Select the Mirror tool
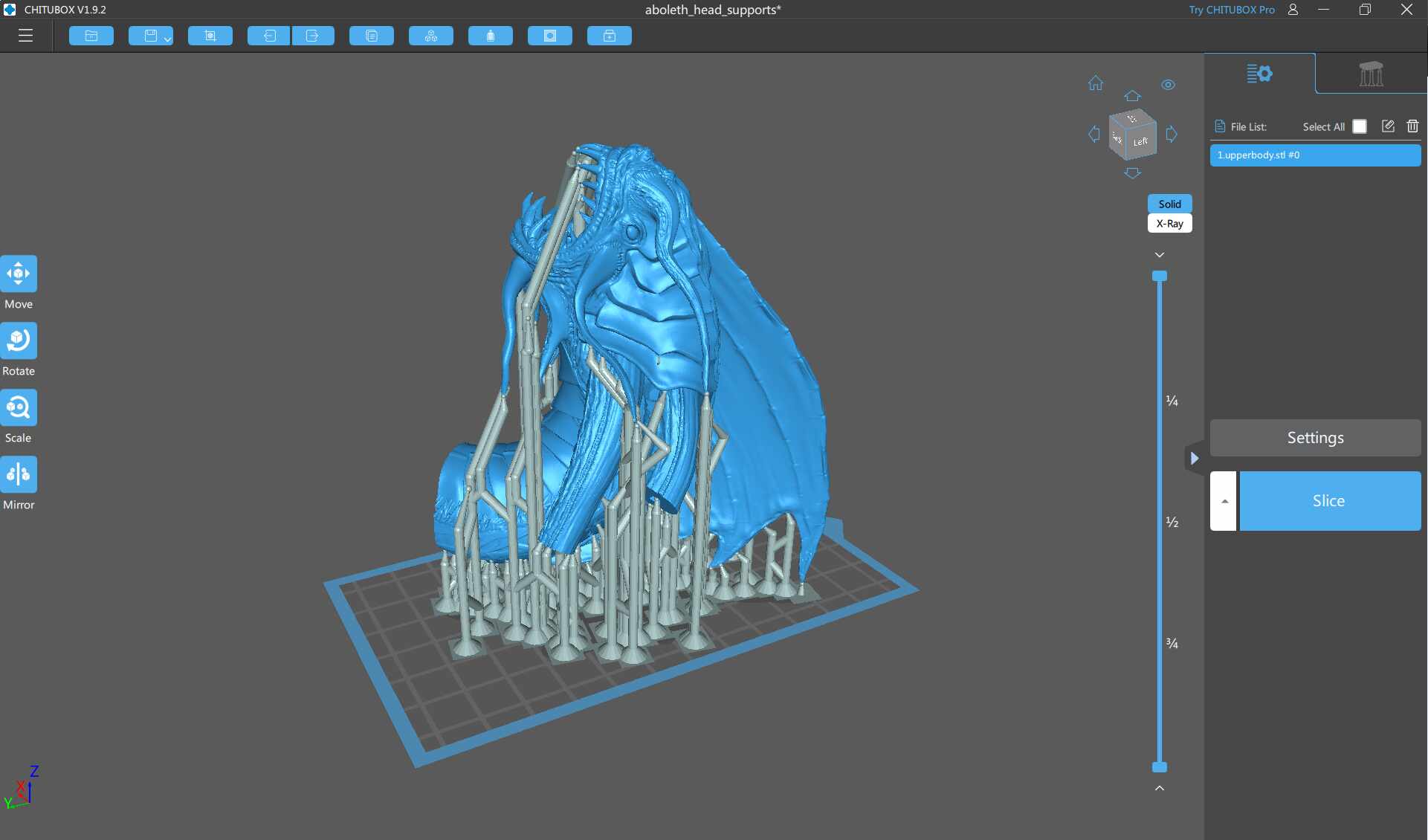This screenshot has height=840, width=1428. pyautogui.click(x=19, y=474)
